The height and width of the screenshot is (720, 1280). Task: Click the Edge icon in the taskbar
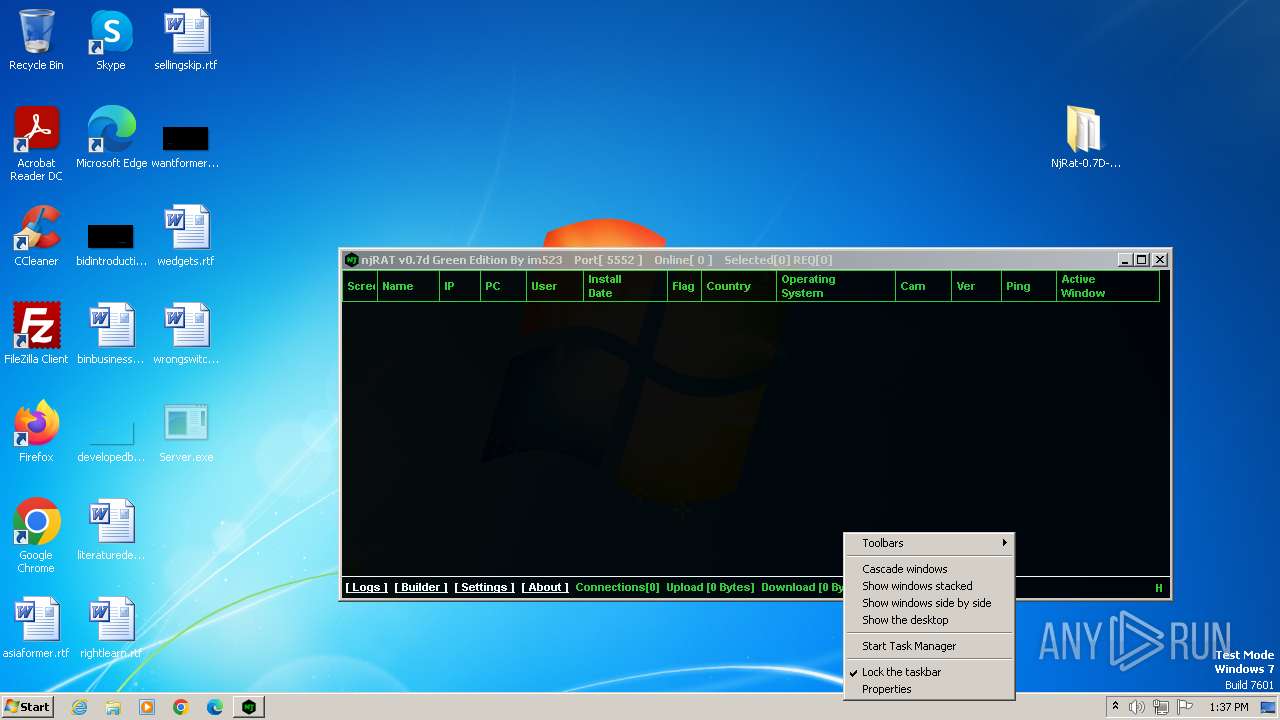click(215, 707)
